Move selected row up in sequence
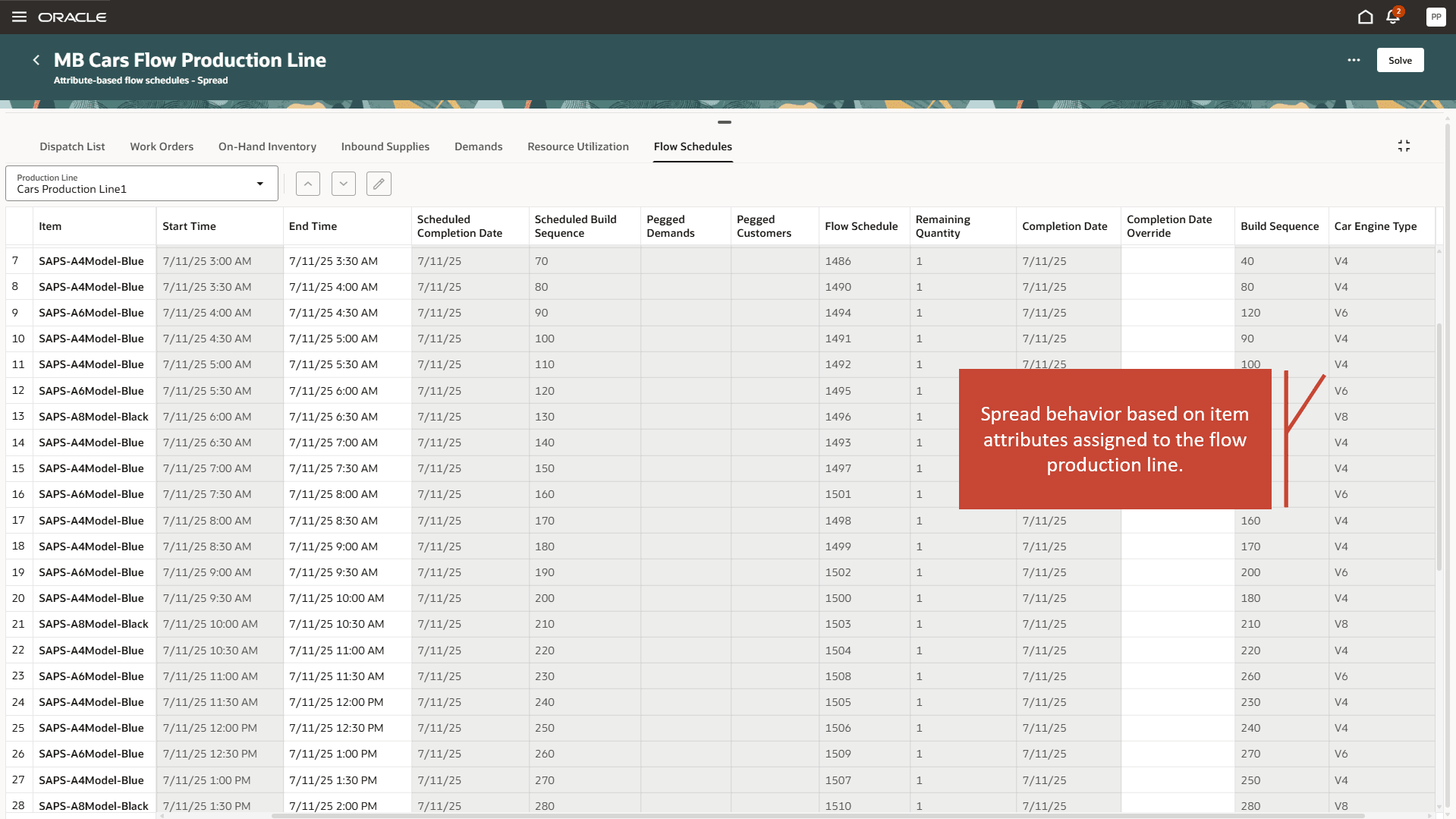 (x=307, y=184)
